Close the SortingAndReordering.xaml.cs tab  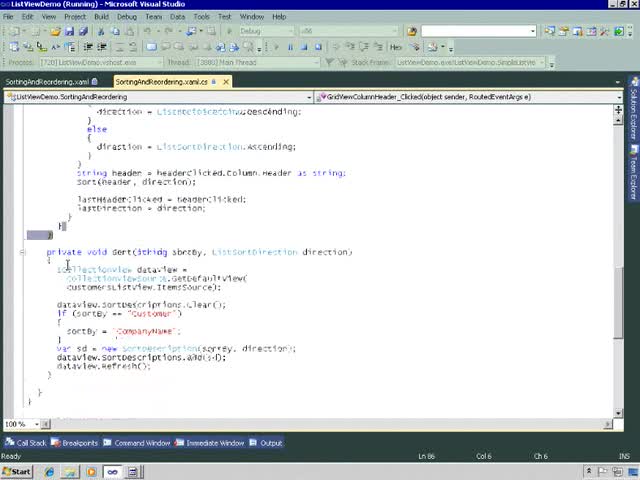(227, 81)
